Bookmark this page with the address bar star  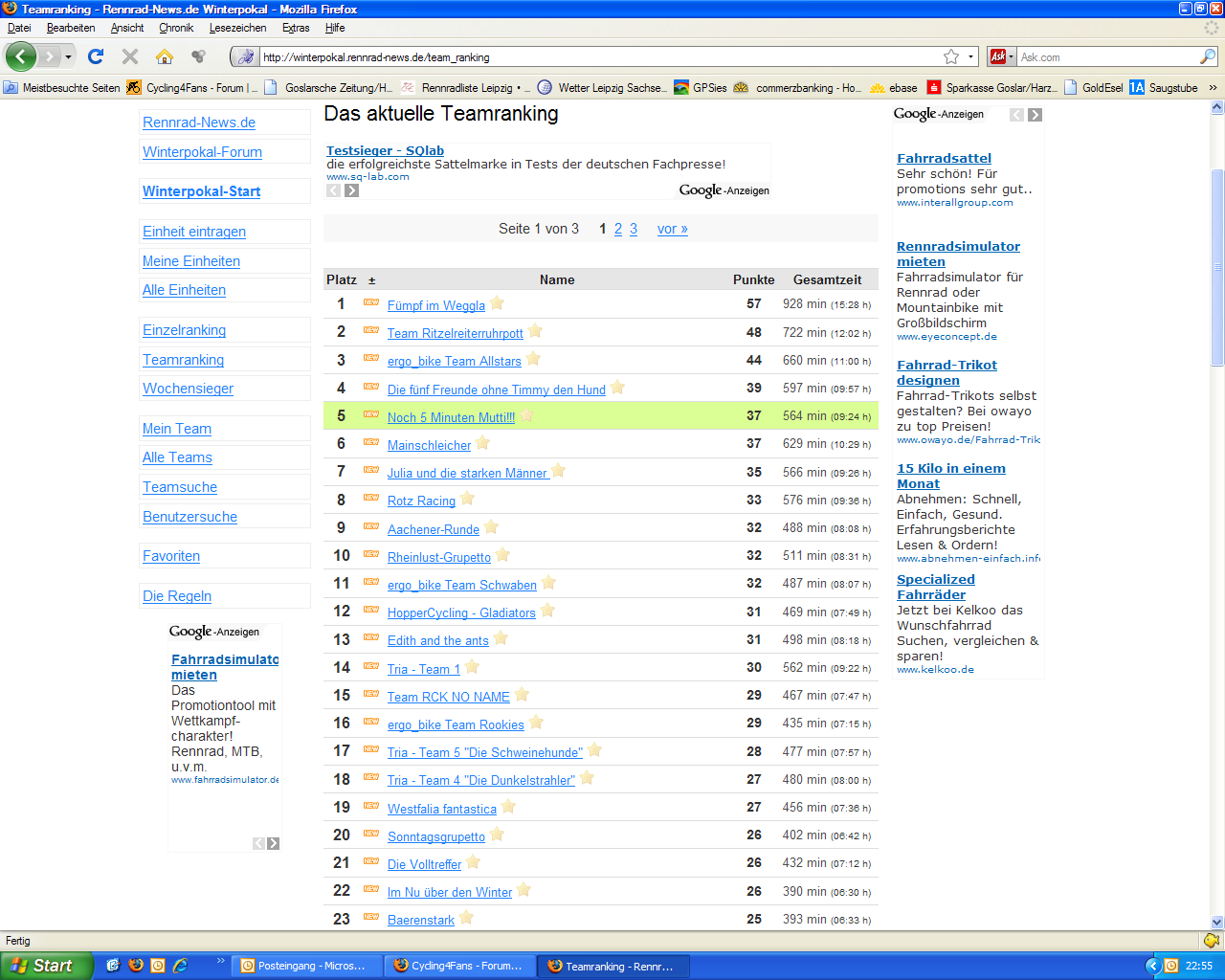(x=951, y=56)
